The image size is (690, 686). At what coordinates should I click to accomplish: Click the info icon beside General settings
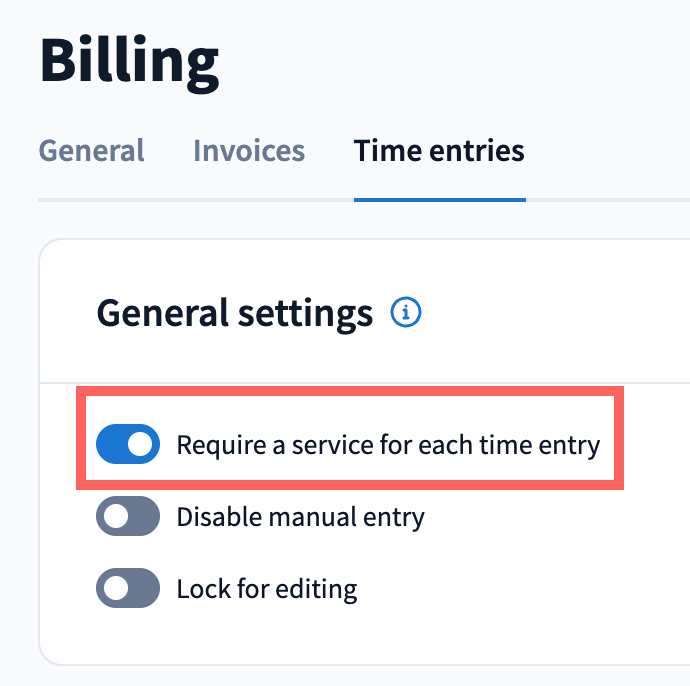click(406, 313)
